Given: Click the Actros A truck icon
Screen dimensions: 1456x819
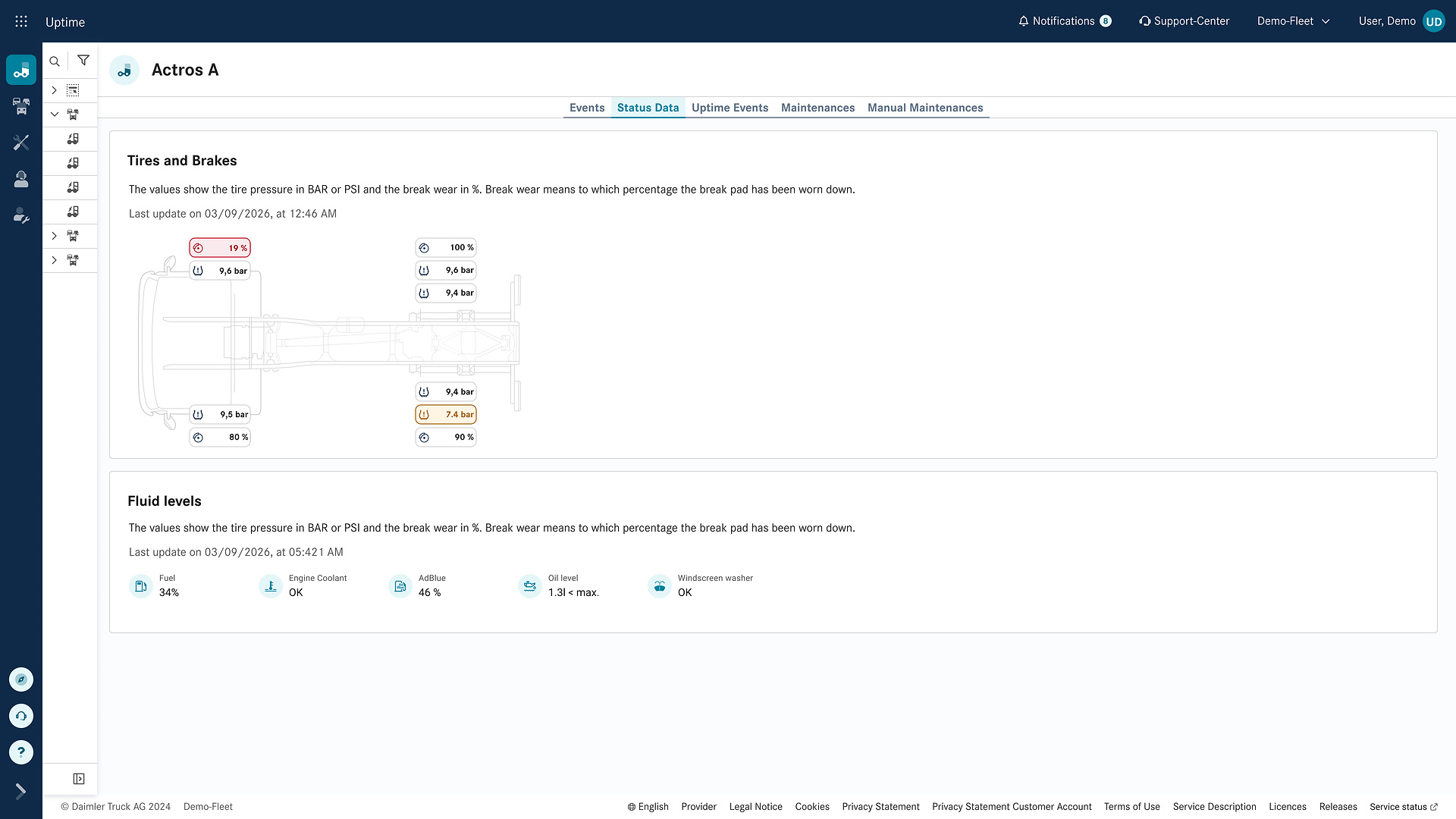Looking at the screenshot, I should [x=124, y=71].
